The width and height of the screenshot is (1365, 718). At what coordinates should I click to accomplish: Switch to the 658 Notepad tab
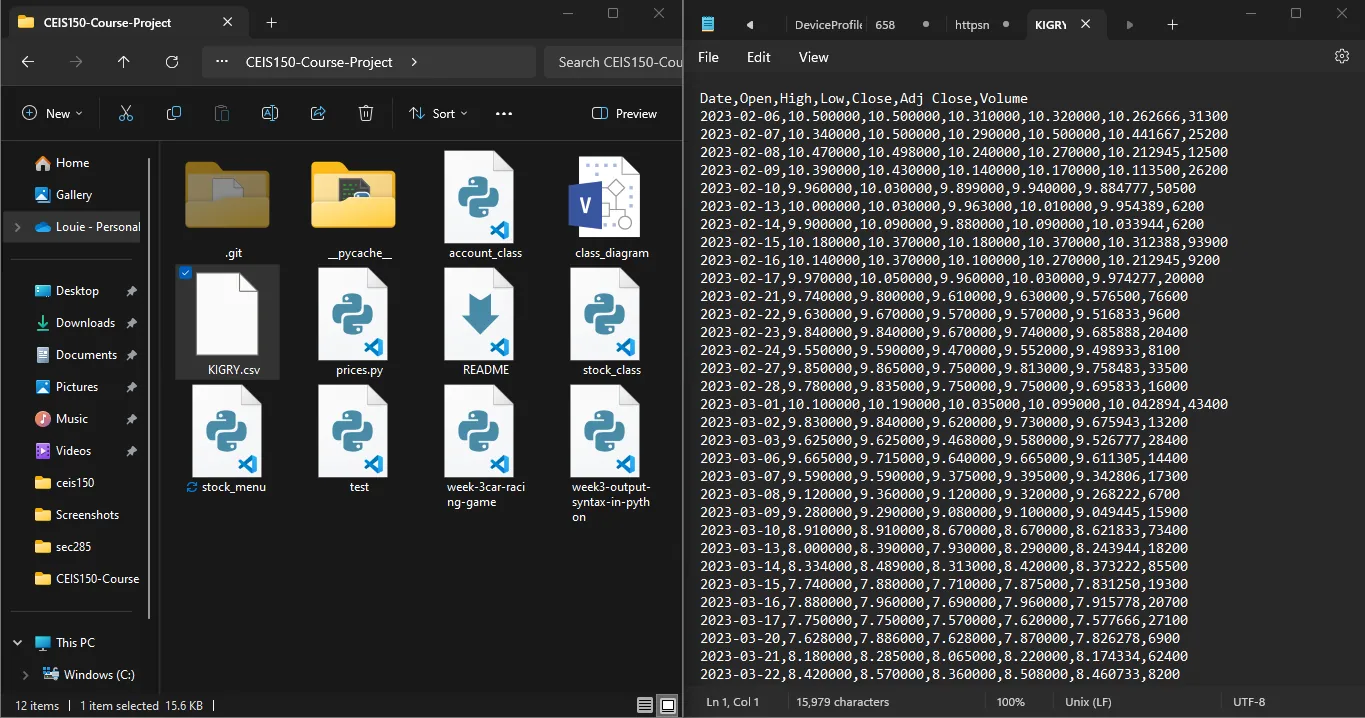point(900,24)
